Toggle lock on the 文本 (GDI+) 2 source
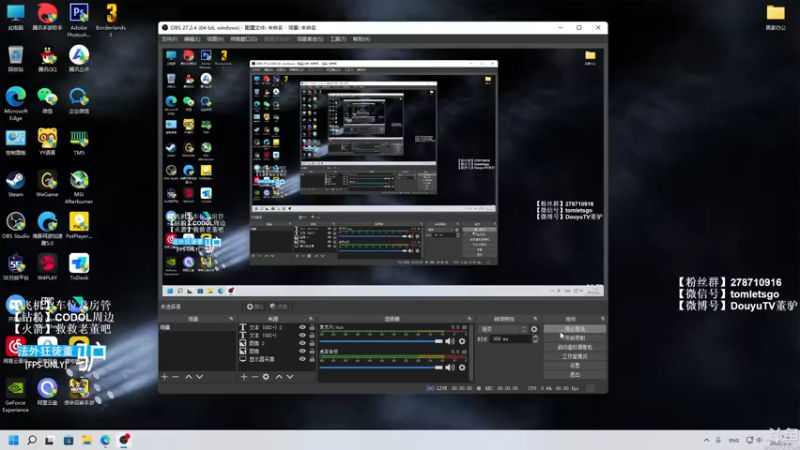800x450 pixels. [x=312, y=328]
